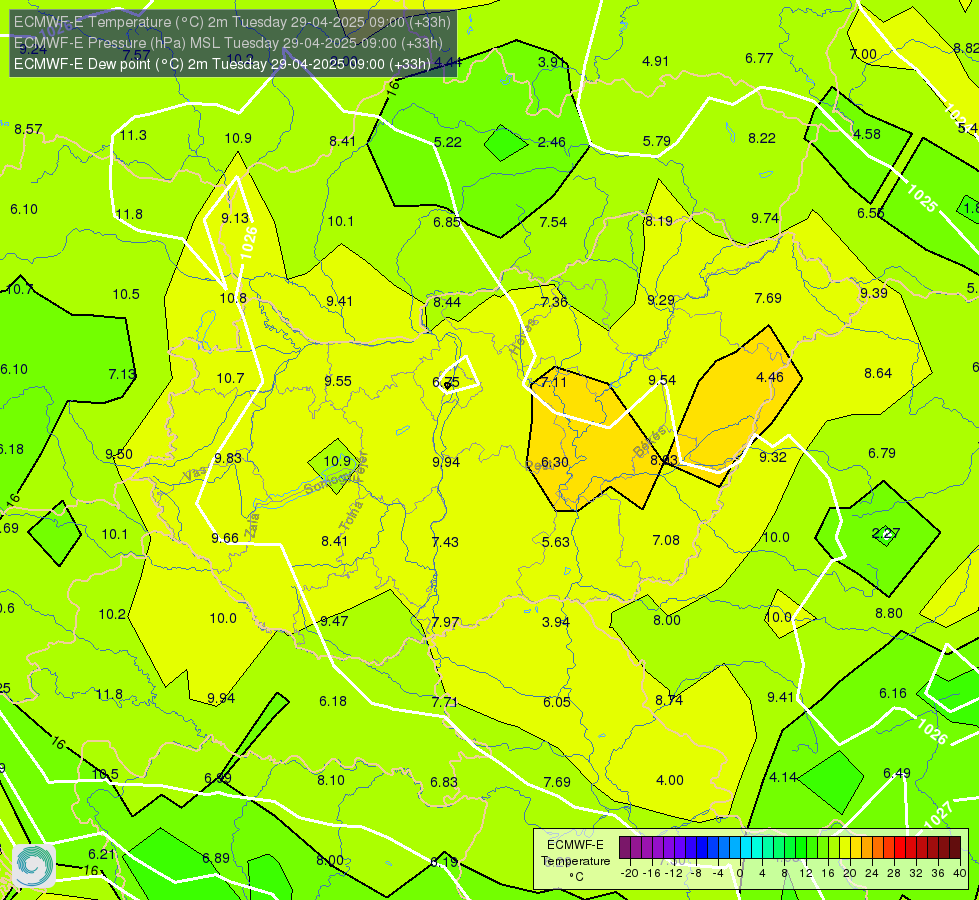Viewport: 979px width, 900px height.
Task: Click the dew point value 9.29
Action: pos(661,300)
